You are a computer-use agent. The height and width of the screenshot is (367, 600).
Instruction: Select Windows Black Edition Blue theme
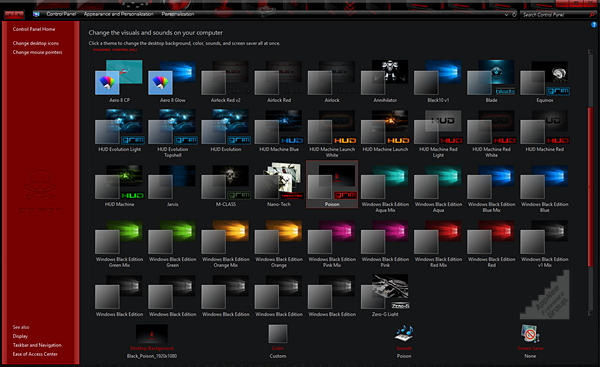click(x=545, y=188)
